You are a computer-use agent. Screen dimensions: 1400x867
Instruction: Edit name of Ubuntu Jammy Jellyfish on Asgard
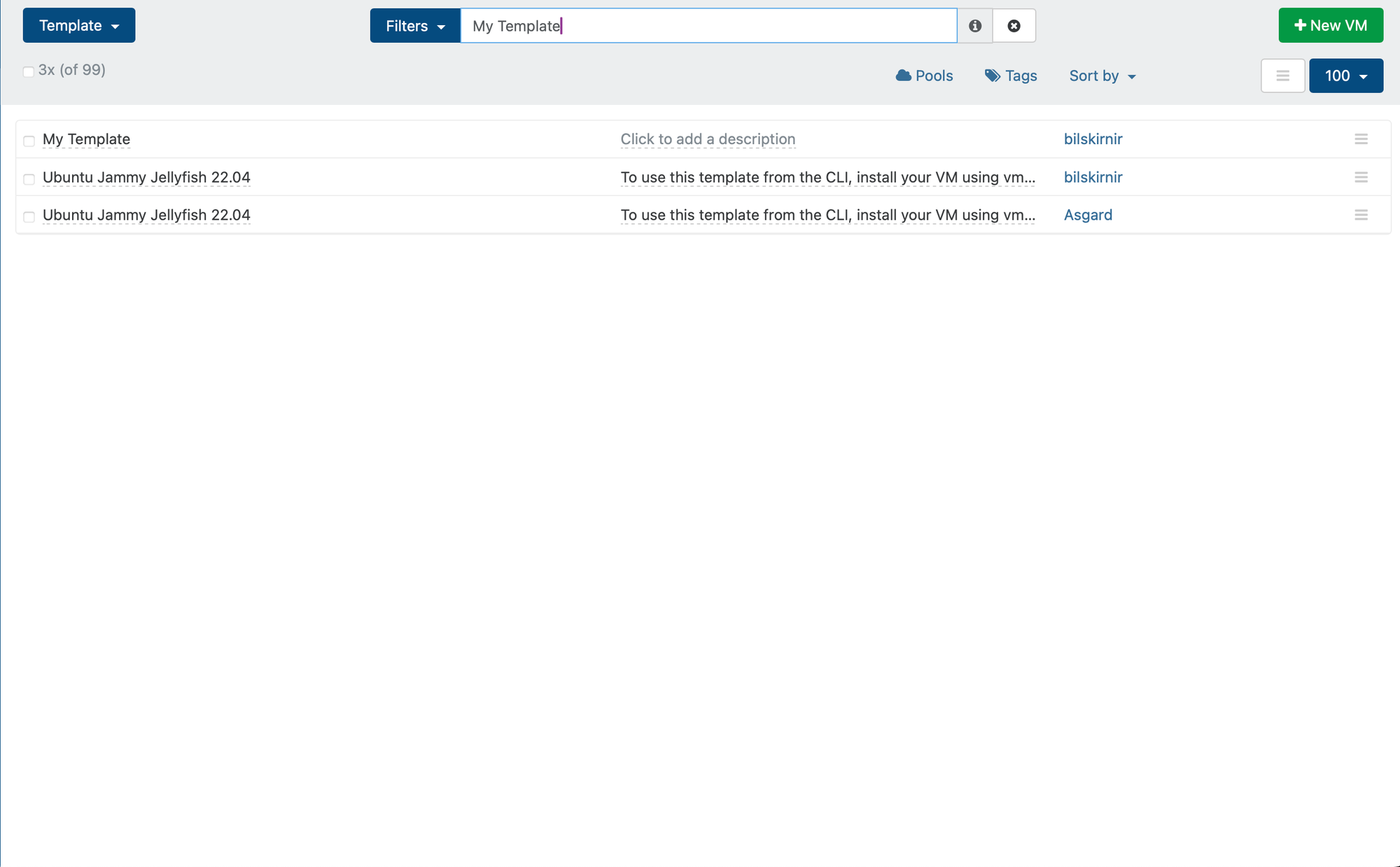coord(146,215)
